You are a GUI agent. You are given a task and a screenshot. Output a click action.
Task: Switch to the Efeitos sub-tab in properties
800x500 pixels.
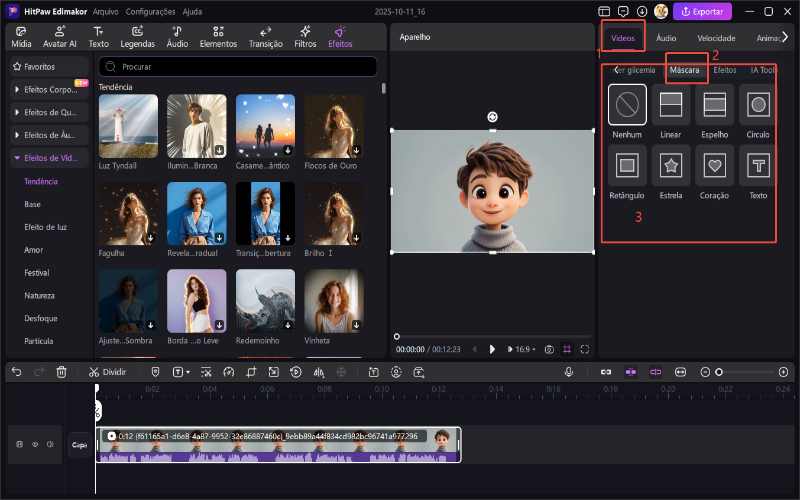[x=724, y=70]
